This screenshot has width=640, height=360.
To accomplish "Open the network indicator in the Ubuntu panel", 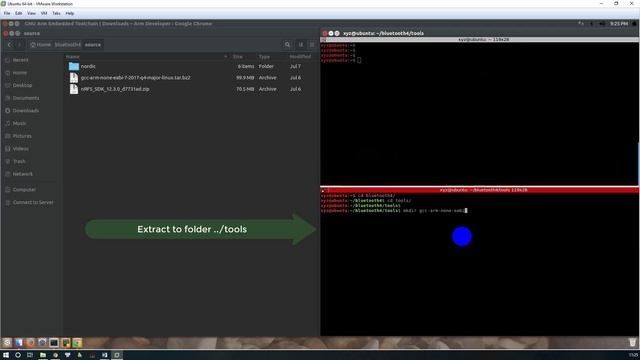I will [x=581, y=24].
